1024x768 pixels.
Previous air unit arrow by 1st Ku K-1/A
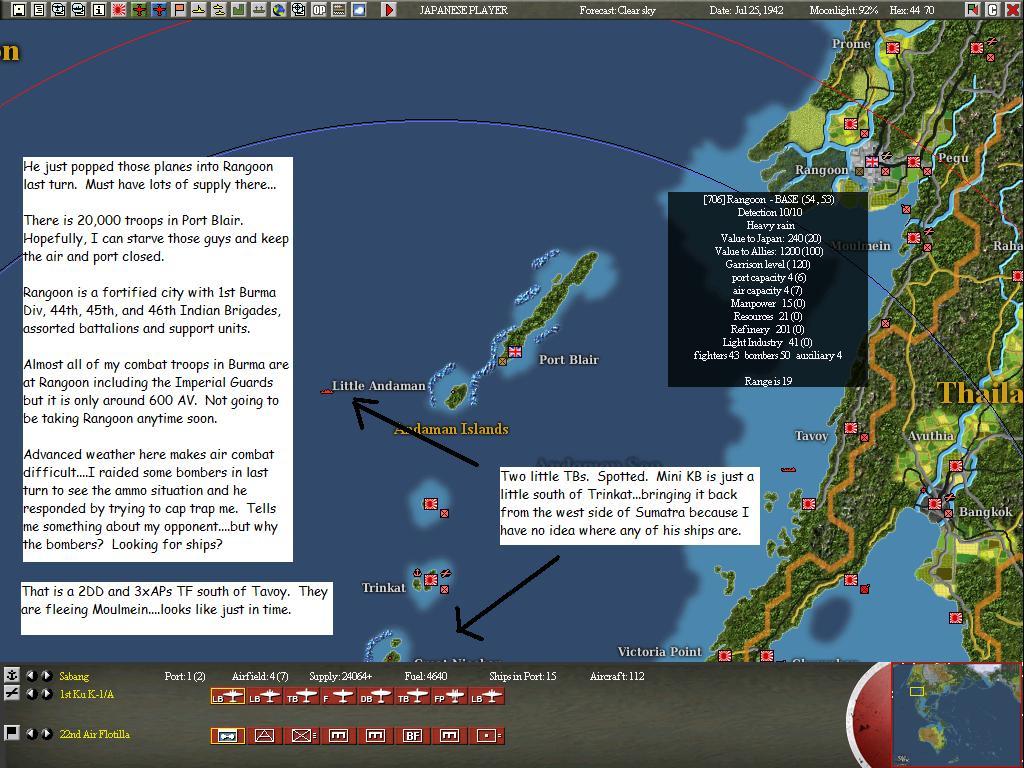(32, 694)
